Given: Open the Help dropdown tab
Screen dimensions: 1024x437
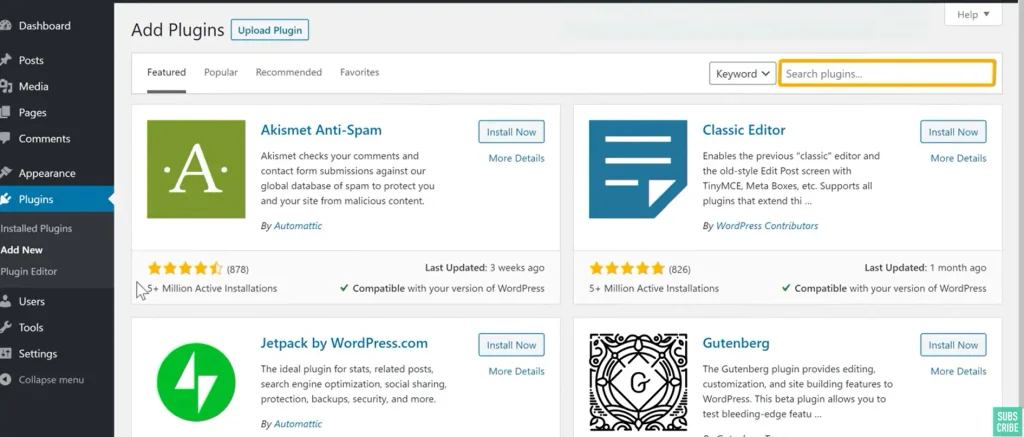Looking at the screenshot, I should 973,14.
